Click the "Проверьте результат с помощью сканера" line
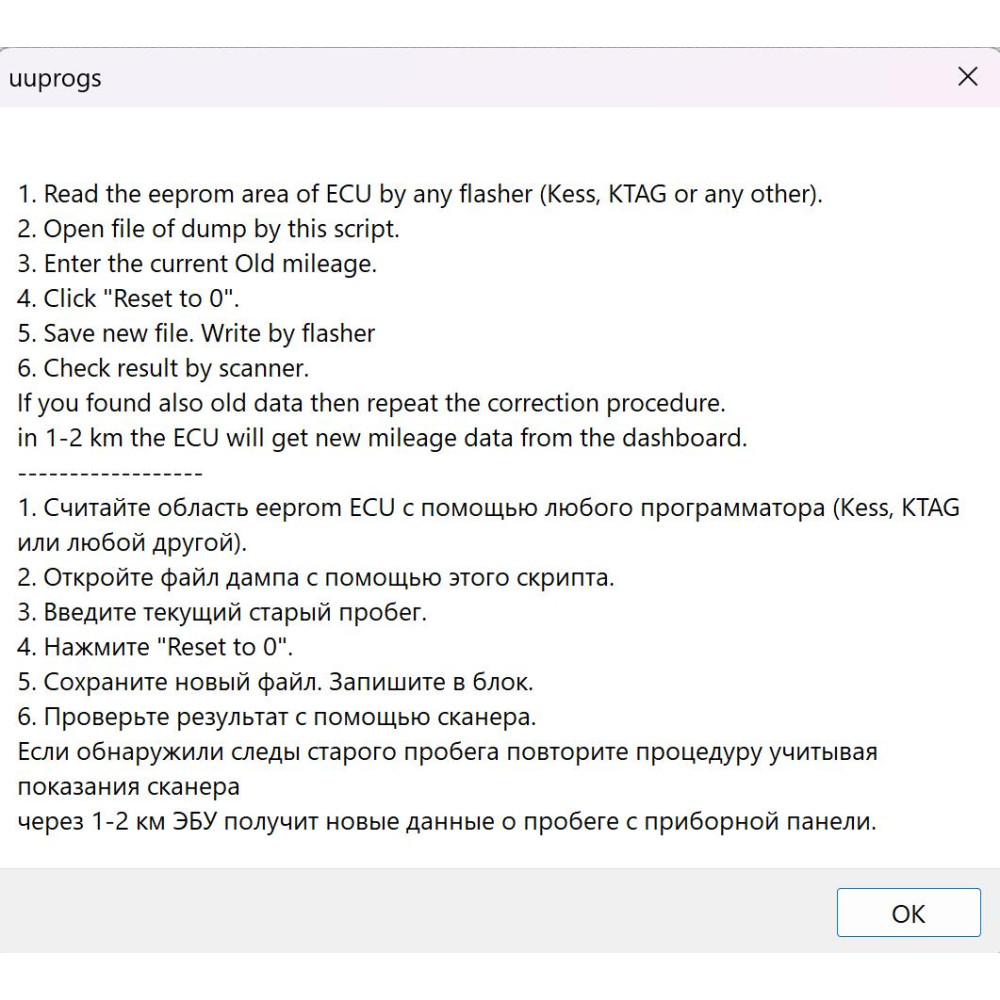 276,717
